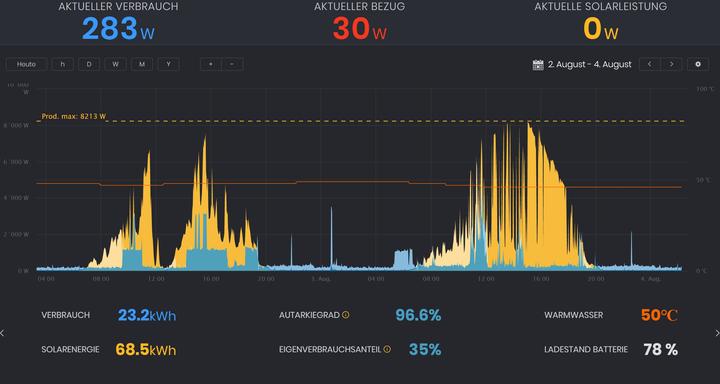720x384 pixels.
Task: Click the 30 W current grid draw value
Action: coord(360,29)
